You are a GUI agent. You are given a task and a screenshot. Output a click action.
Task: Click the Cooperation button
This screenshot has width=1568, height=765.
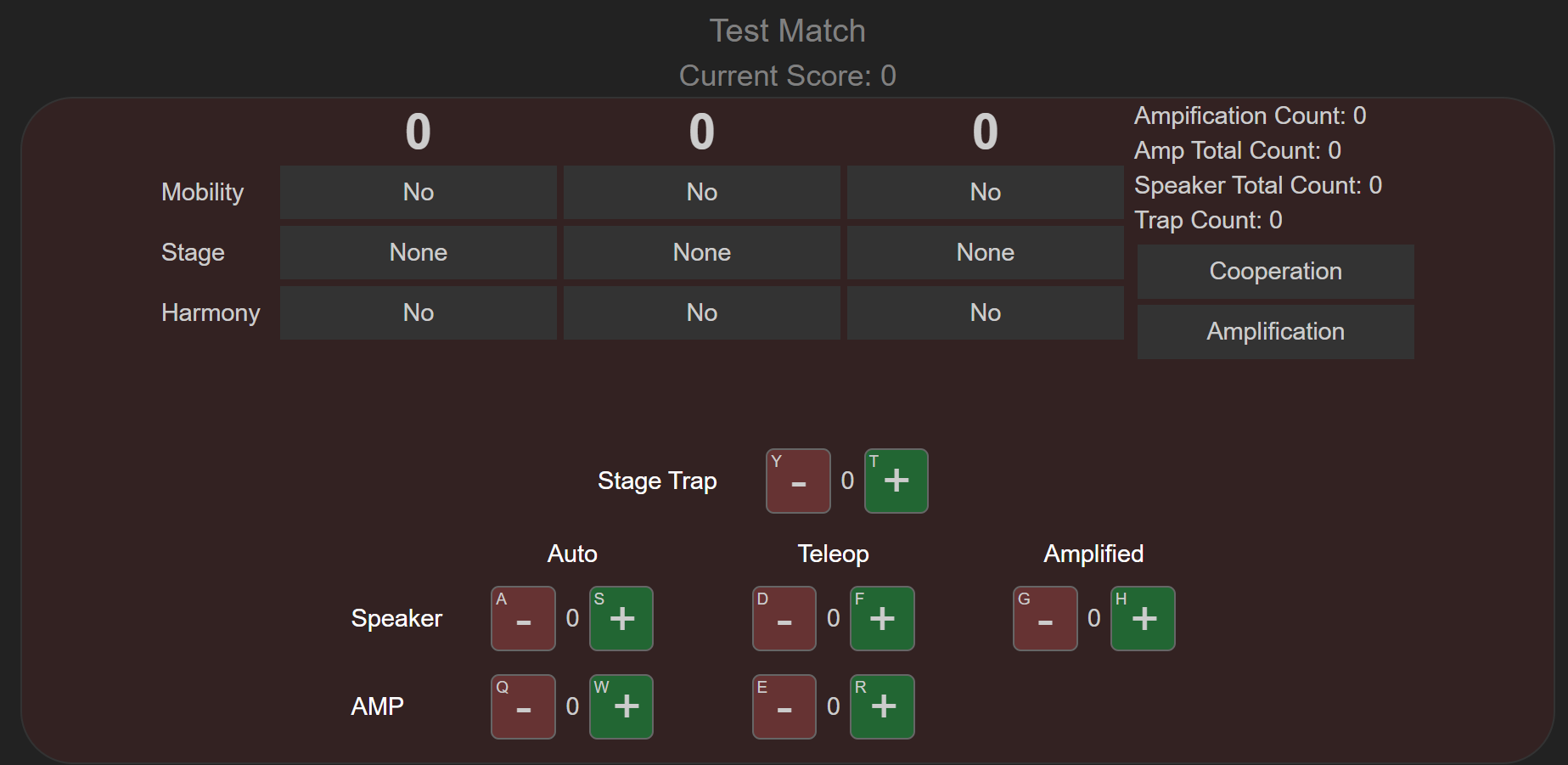[x=1276, y=272]
